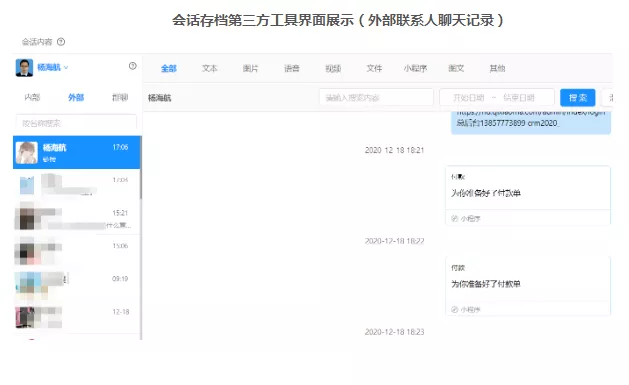Select the 图文 message filter tab
The height and width of the screenshot is (385, 629).
tap(456, 69)
